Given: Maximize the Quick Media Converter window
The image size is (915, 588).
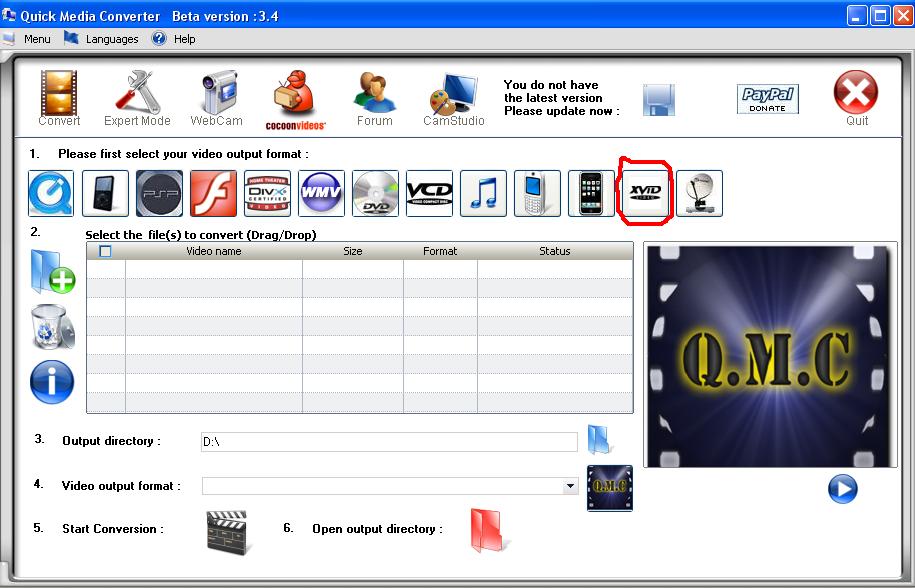Looking at the screenshot, I should coord(880,16).
